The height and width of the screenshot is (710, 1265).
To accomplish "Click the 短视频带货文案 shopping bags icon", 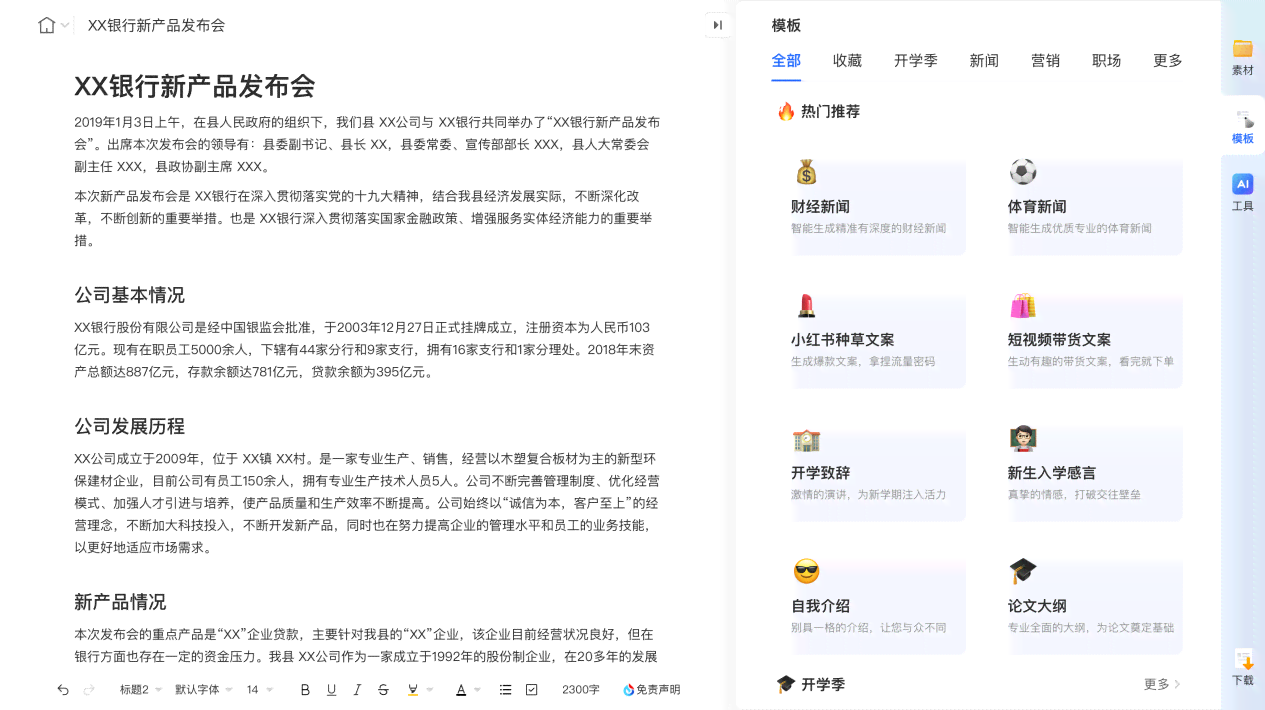I will click(x=1023, y=305).
